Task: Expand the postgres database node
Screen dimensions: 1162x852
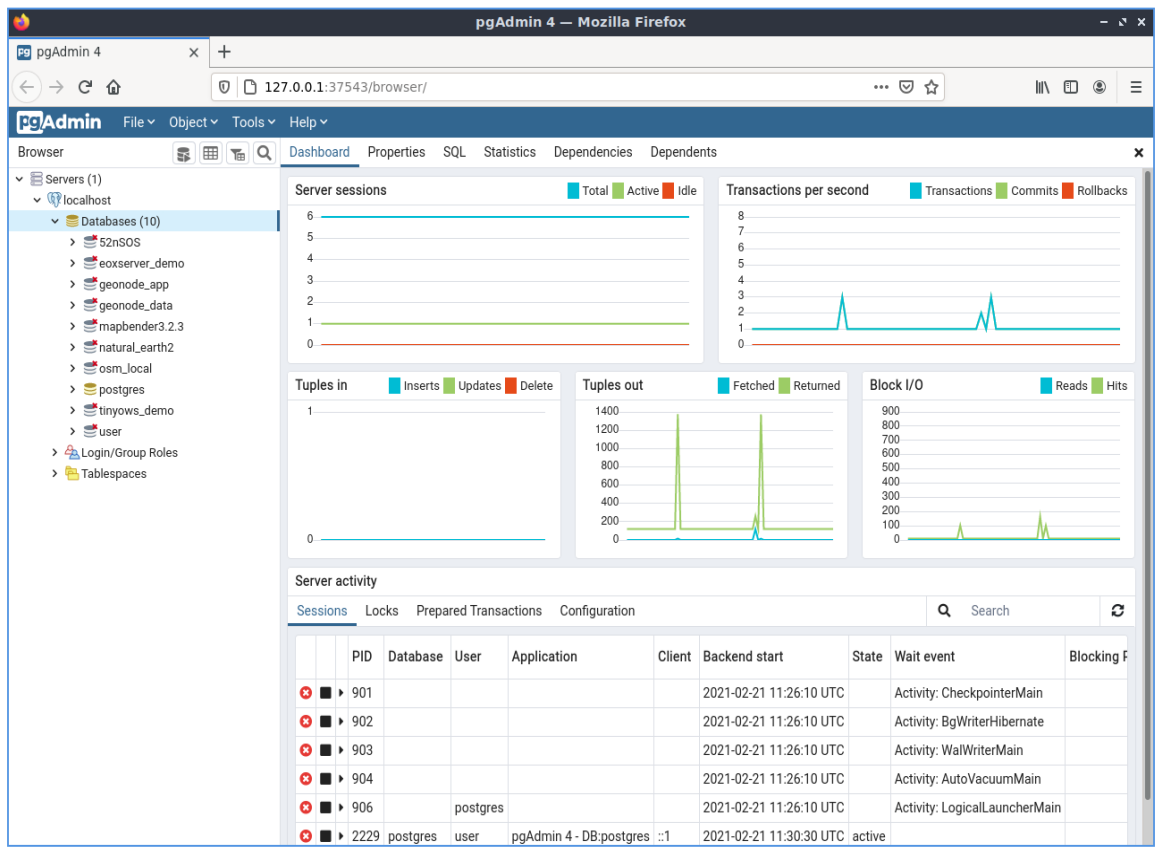Action: pos(73,390)
